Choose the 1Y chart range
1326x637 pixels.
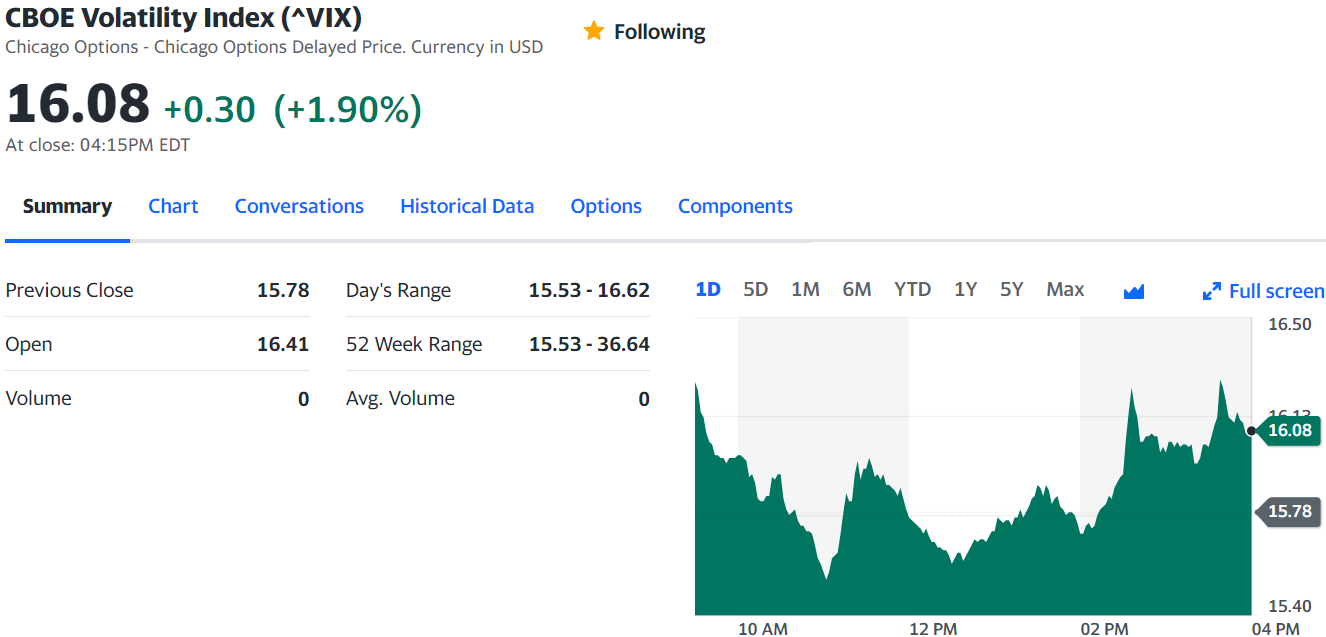(965, 289)
